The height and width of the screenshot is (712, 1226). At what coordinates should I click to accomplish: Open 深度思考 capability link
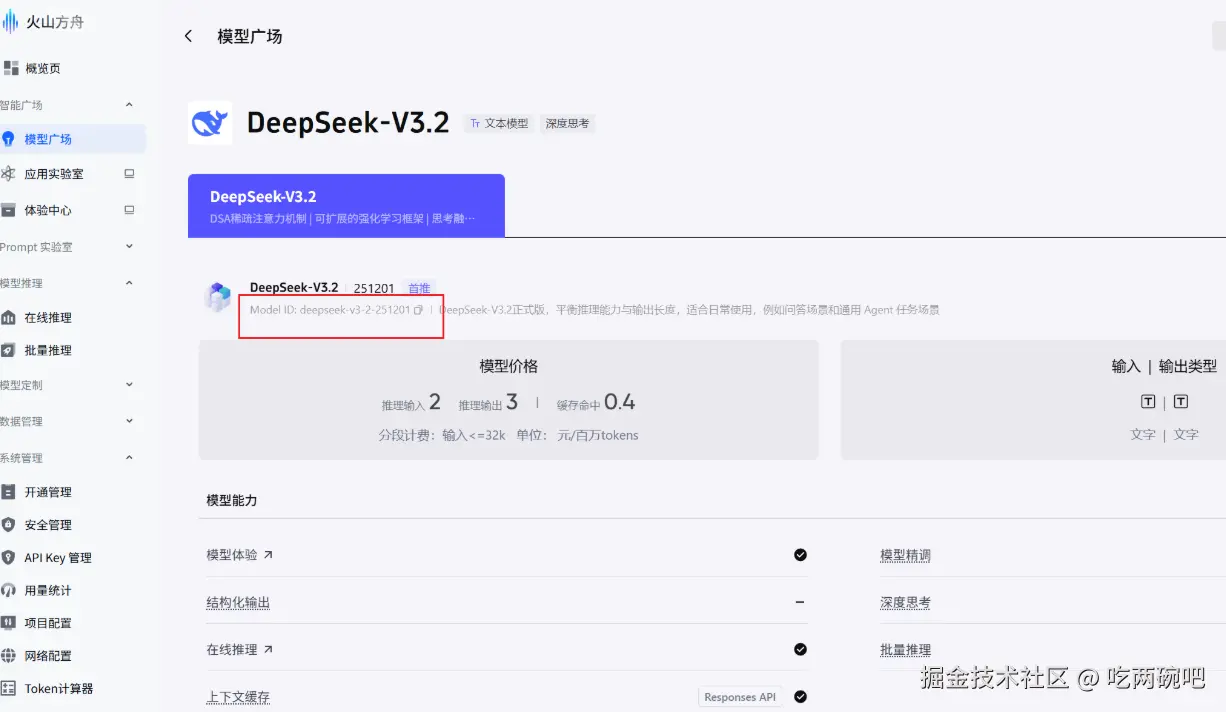905,602
